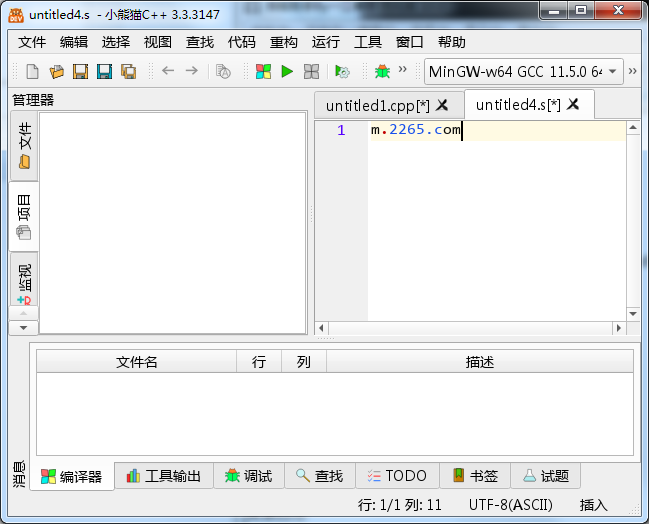Click editor vertical scrollbar down arrow
649x524 pixels.
click(x=633, y=314)
